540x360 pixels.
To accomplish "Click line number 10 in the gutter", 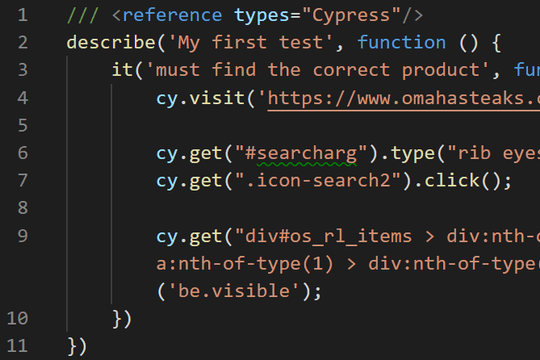I will pyautogui.click(x=17, y=319).
